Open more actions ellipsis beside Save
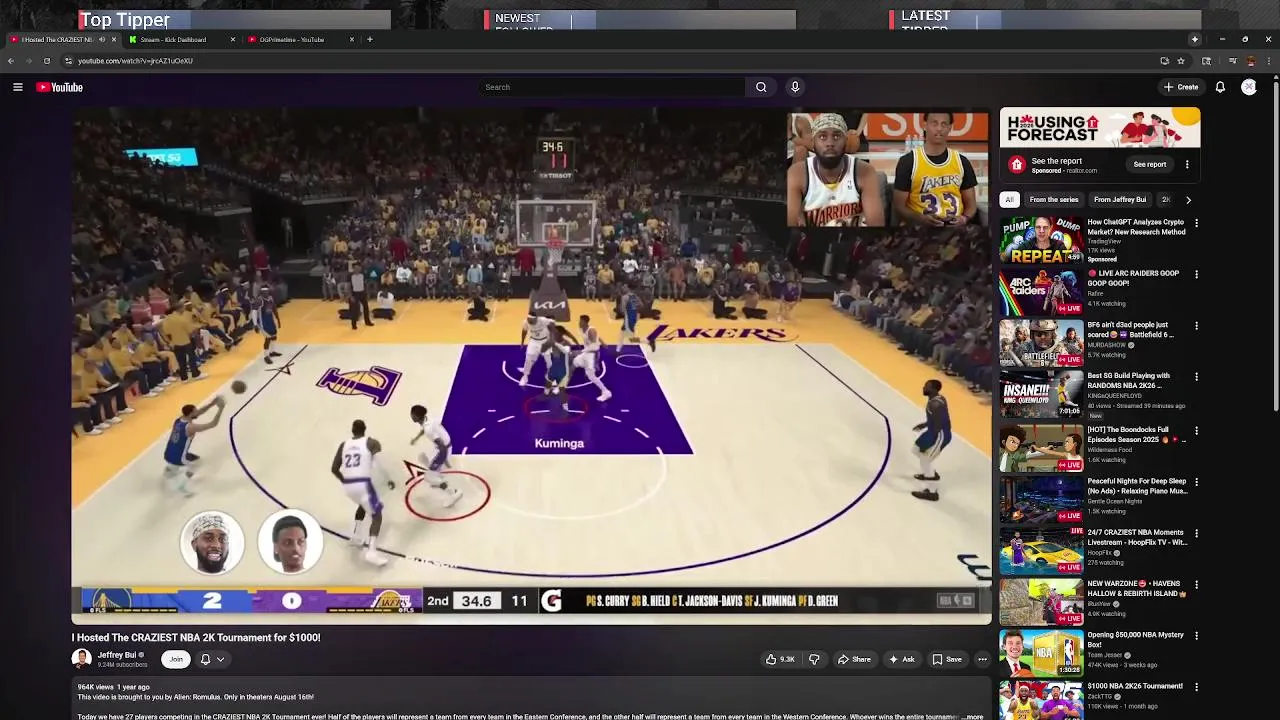1280x720 pixels. point(982,659)
